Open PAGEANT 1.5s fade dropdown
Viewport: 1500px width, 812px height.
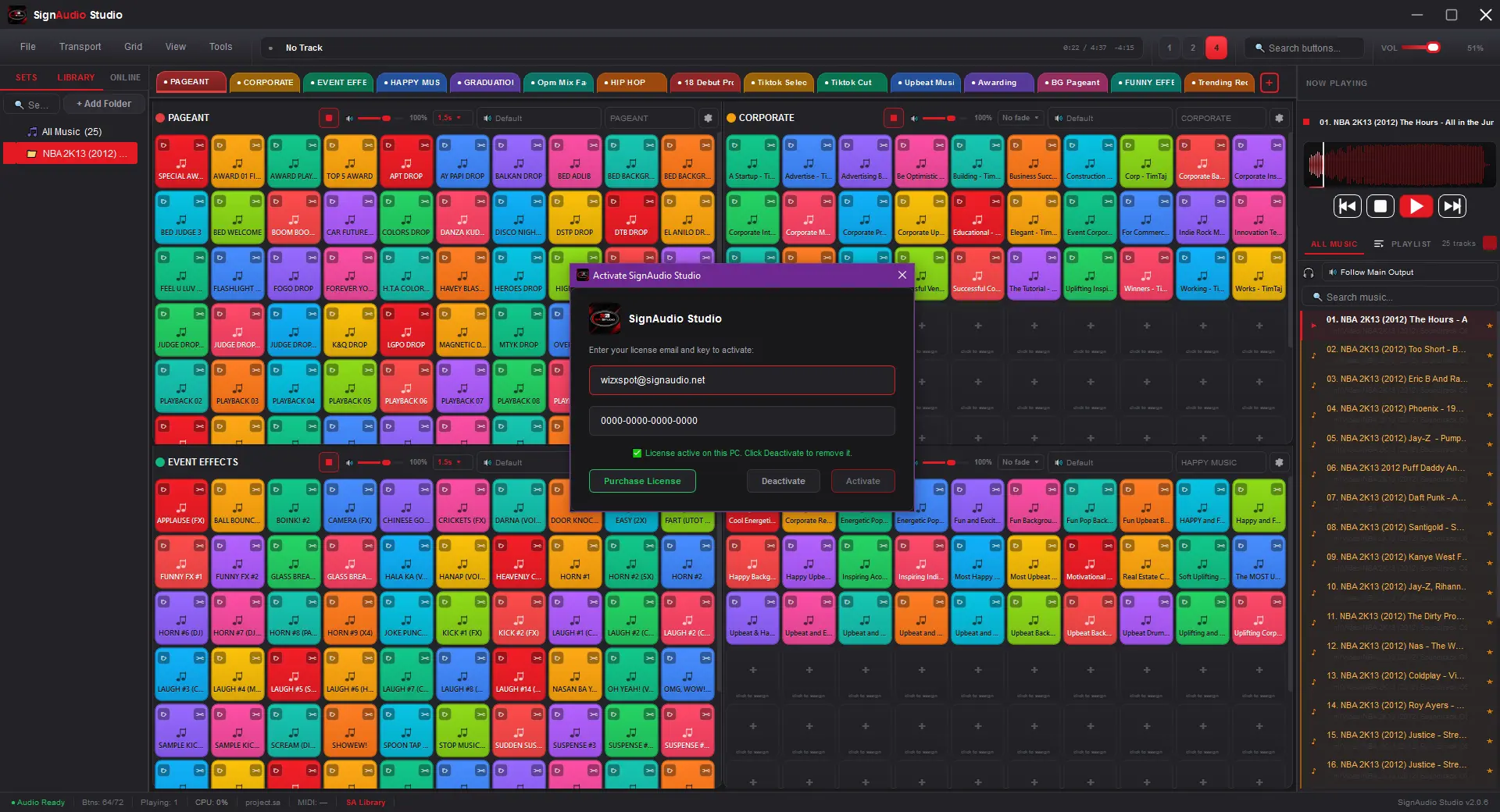coord(453,118)
